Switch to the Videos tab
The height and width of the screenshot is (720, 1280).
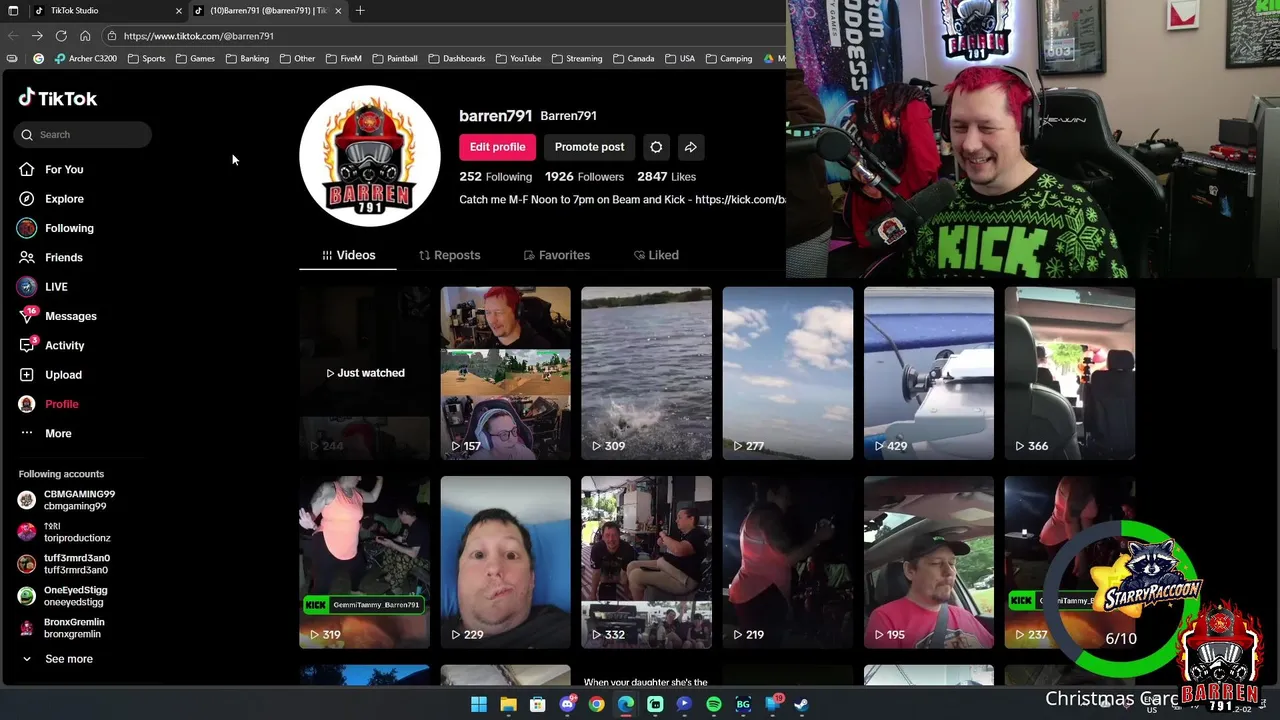coord(348,255)
